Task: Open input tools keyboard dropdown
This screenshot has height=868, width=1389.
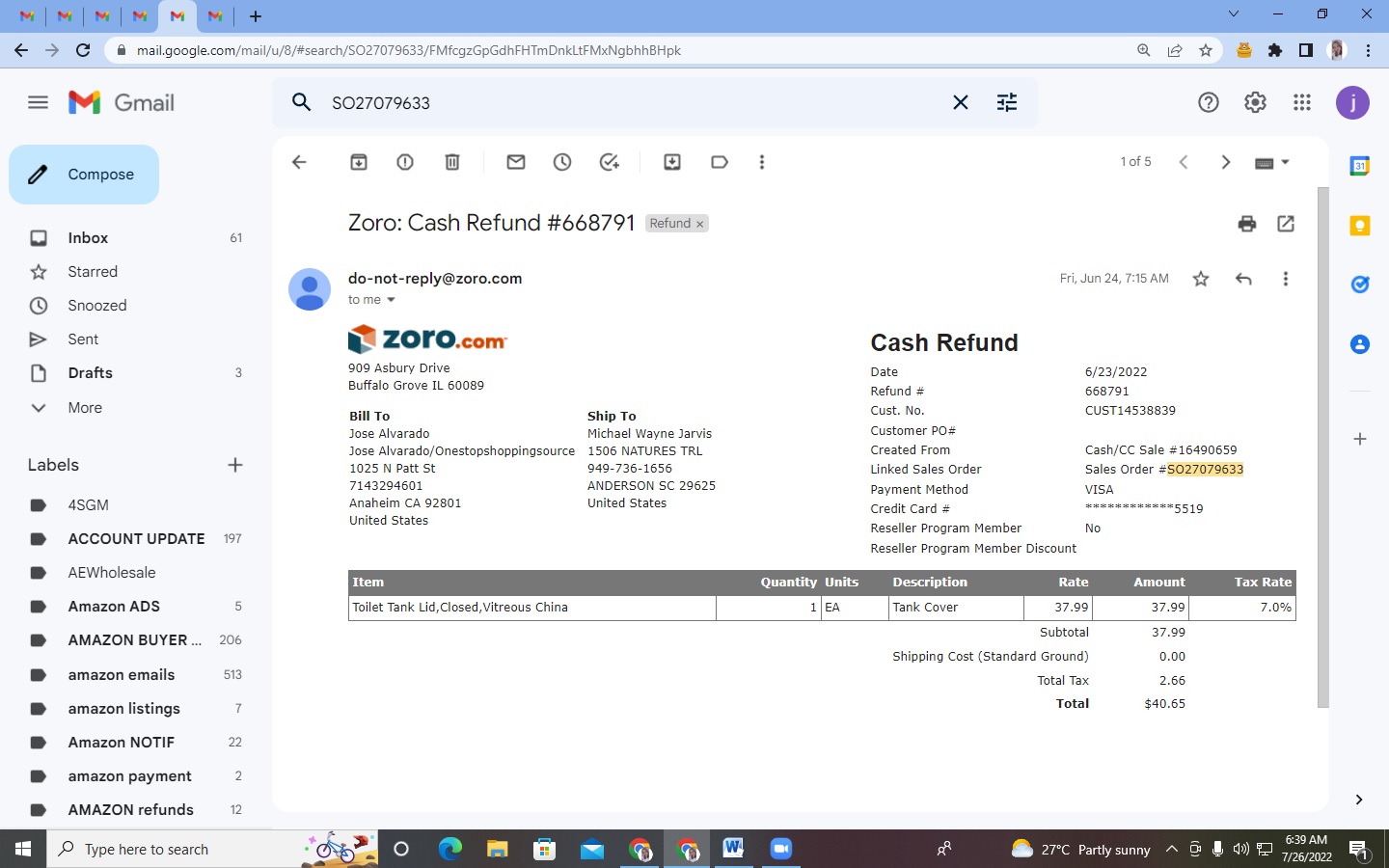Action: [x=1272, y=163]
